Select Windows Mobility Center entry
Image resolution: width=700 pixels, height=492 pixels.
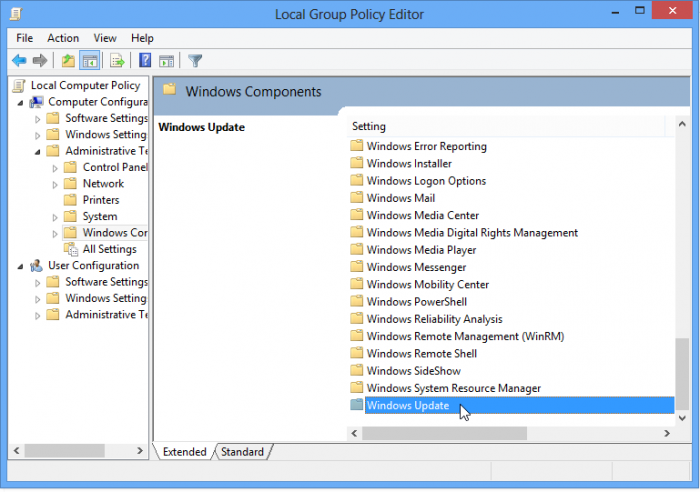coord(428,284)
